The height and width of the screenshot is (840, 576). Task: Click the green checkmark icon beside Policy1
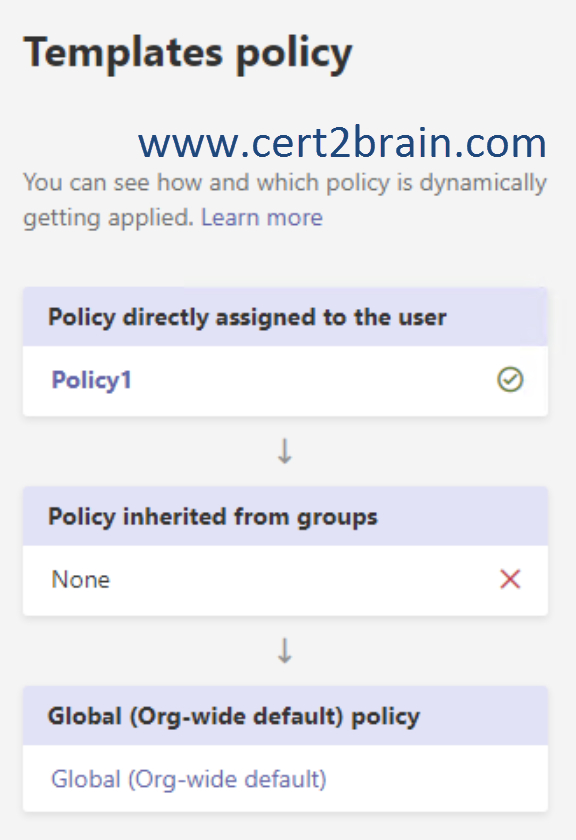click(510, 380)
